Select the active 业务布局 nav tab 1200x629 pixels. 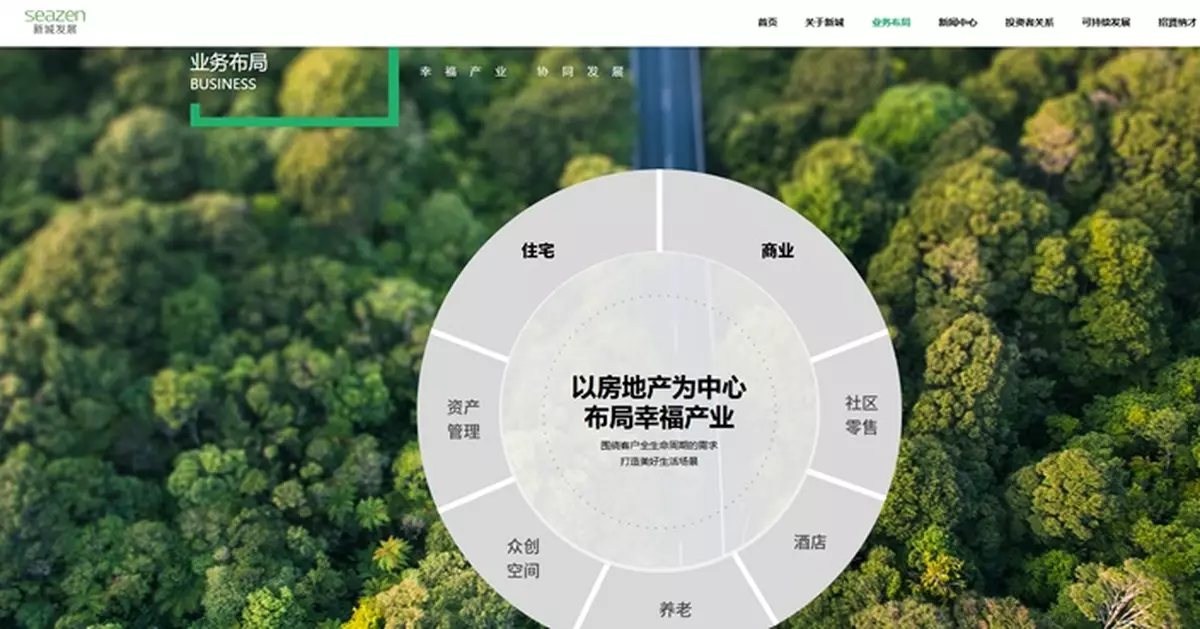coord(891,22)
